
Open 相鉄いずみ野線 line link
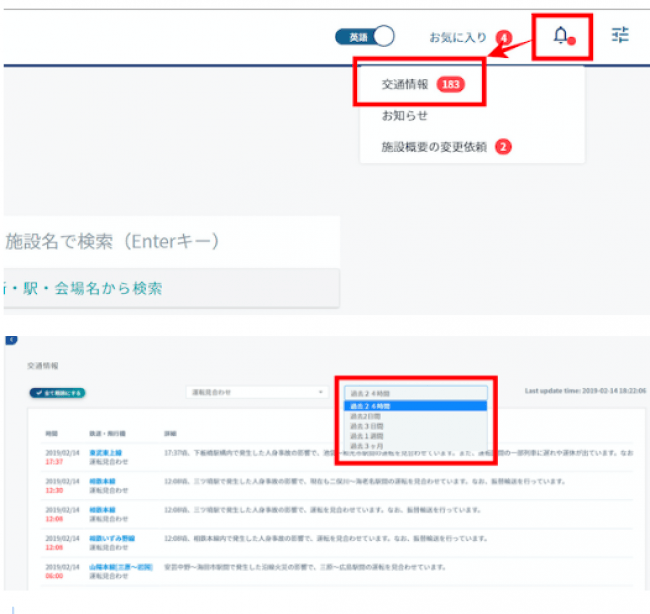[x=112, y=539]
